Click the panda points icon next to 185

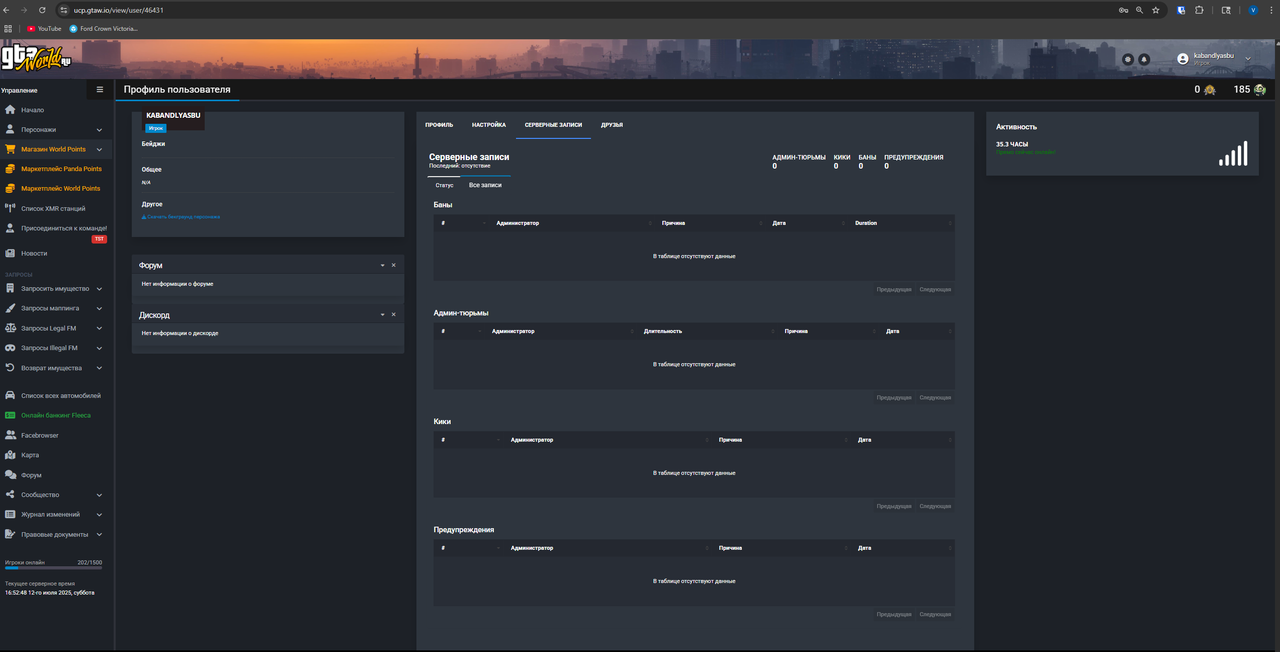(1260, 90)
